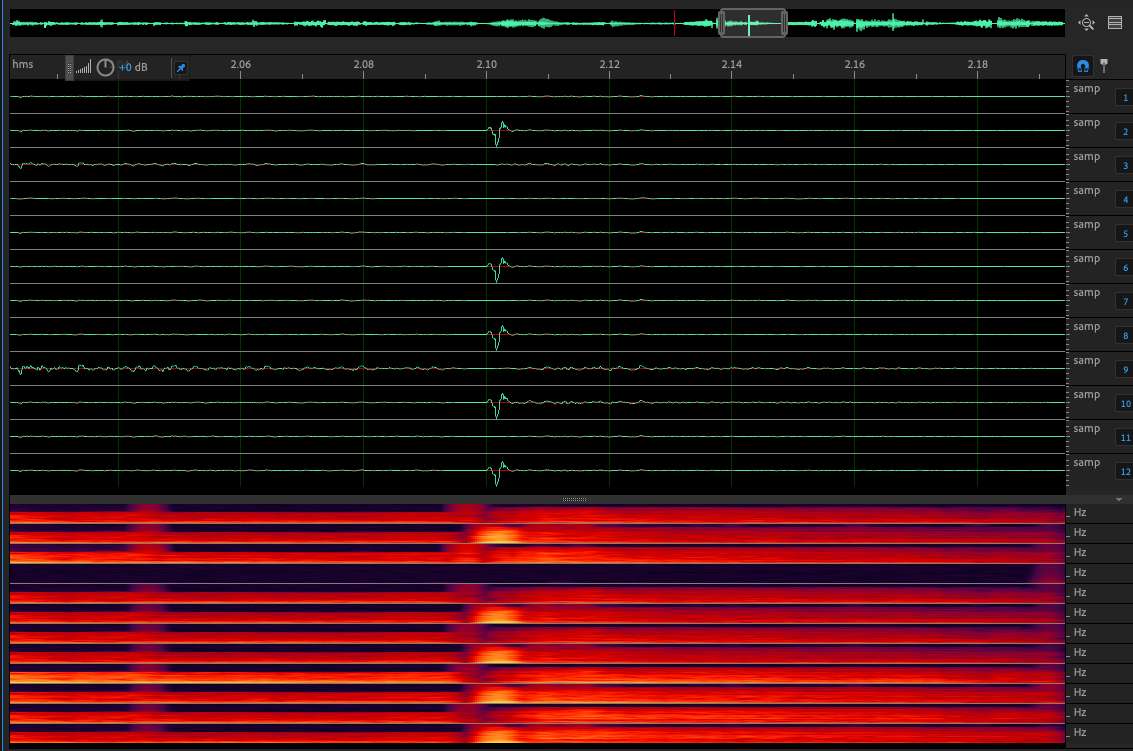Disable channel 9 with its number button

[x=1125, y=370]
